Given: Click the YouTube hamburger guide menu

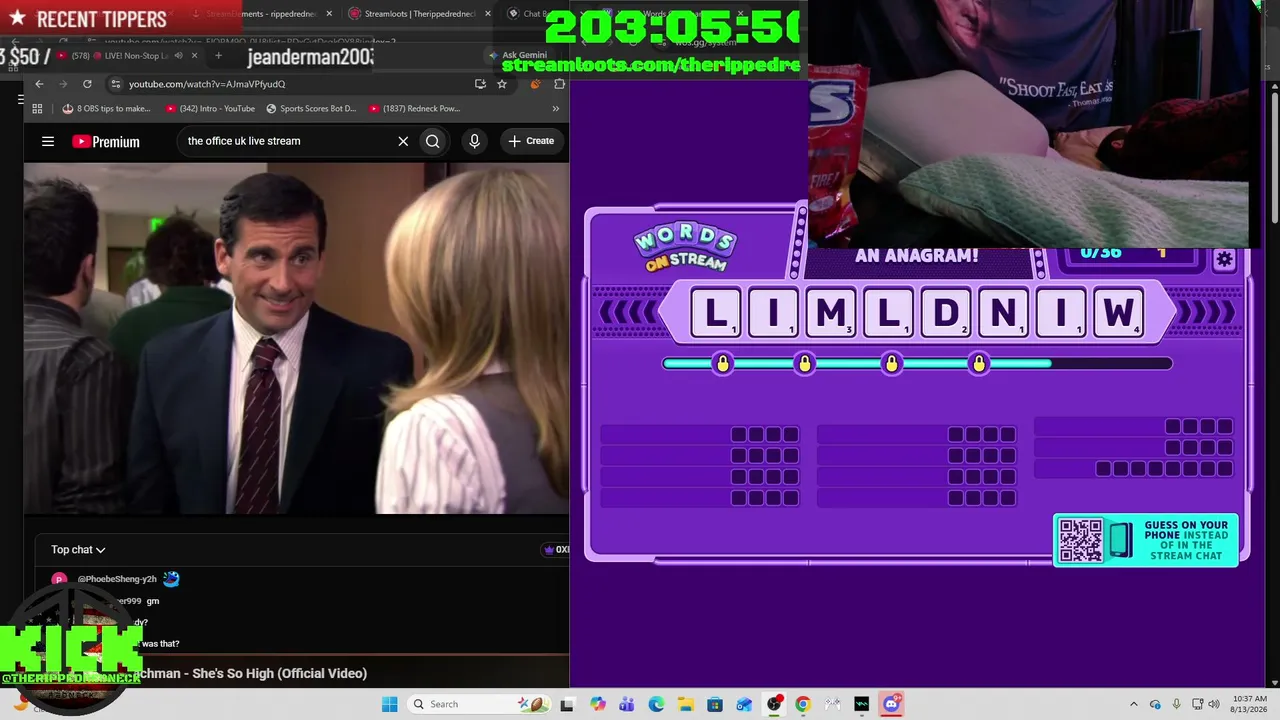Looking at the screenshot, I should [x=48, y=141].
